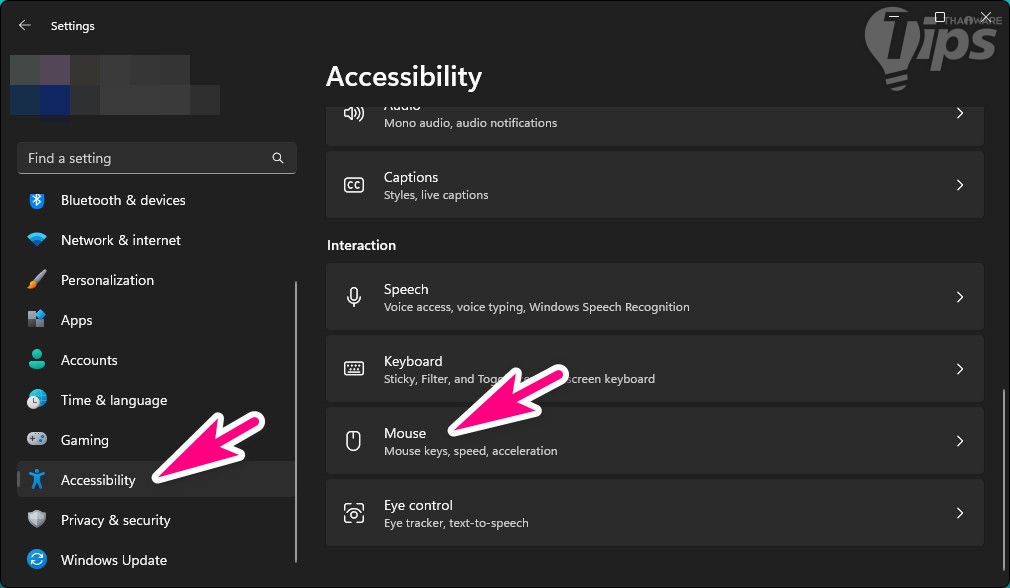
Task: Go to Time & language settings
Action: (x=114, y=400)
